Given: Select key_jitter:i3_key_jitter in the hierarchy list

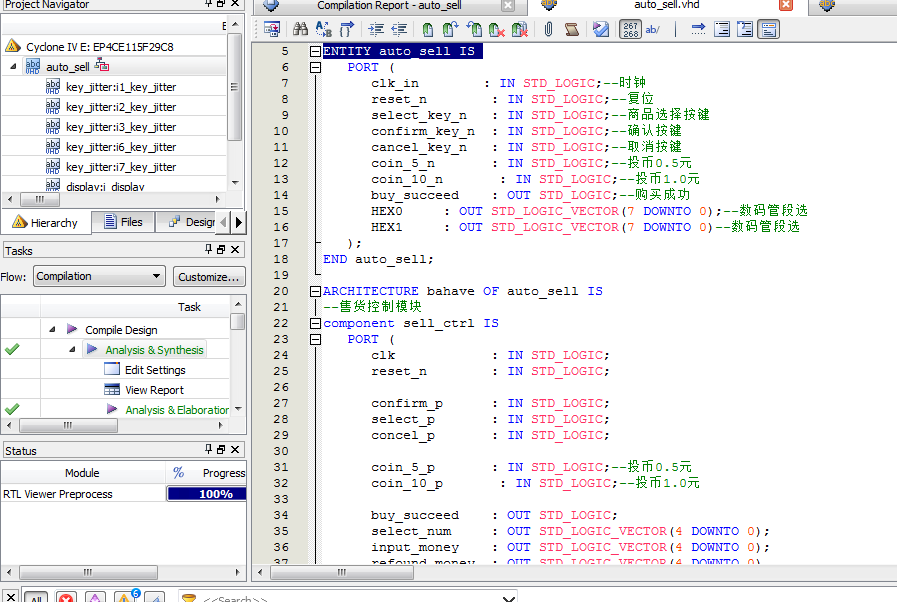Looking at the screenshot, I should pyautogui.click(x=120, y=127).
